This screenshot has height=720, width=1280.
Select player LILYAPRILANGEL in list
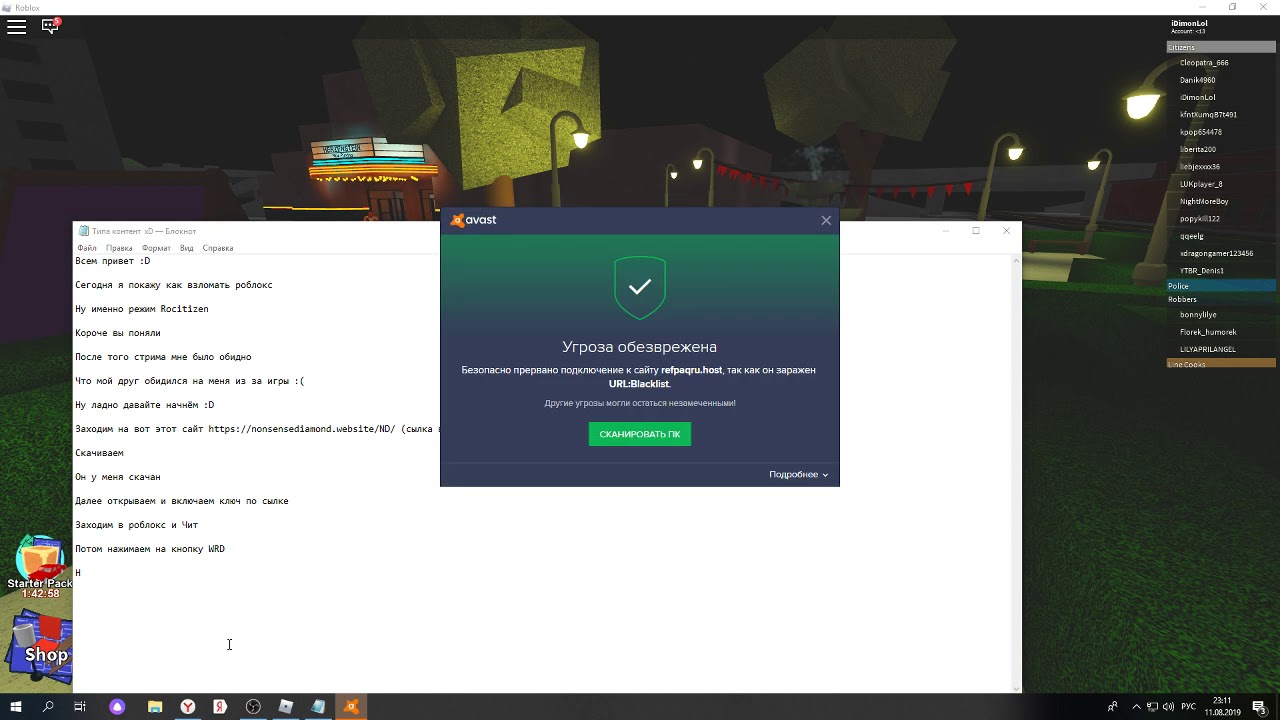pos(1208,349)
